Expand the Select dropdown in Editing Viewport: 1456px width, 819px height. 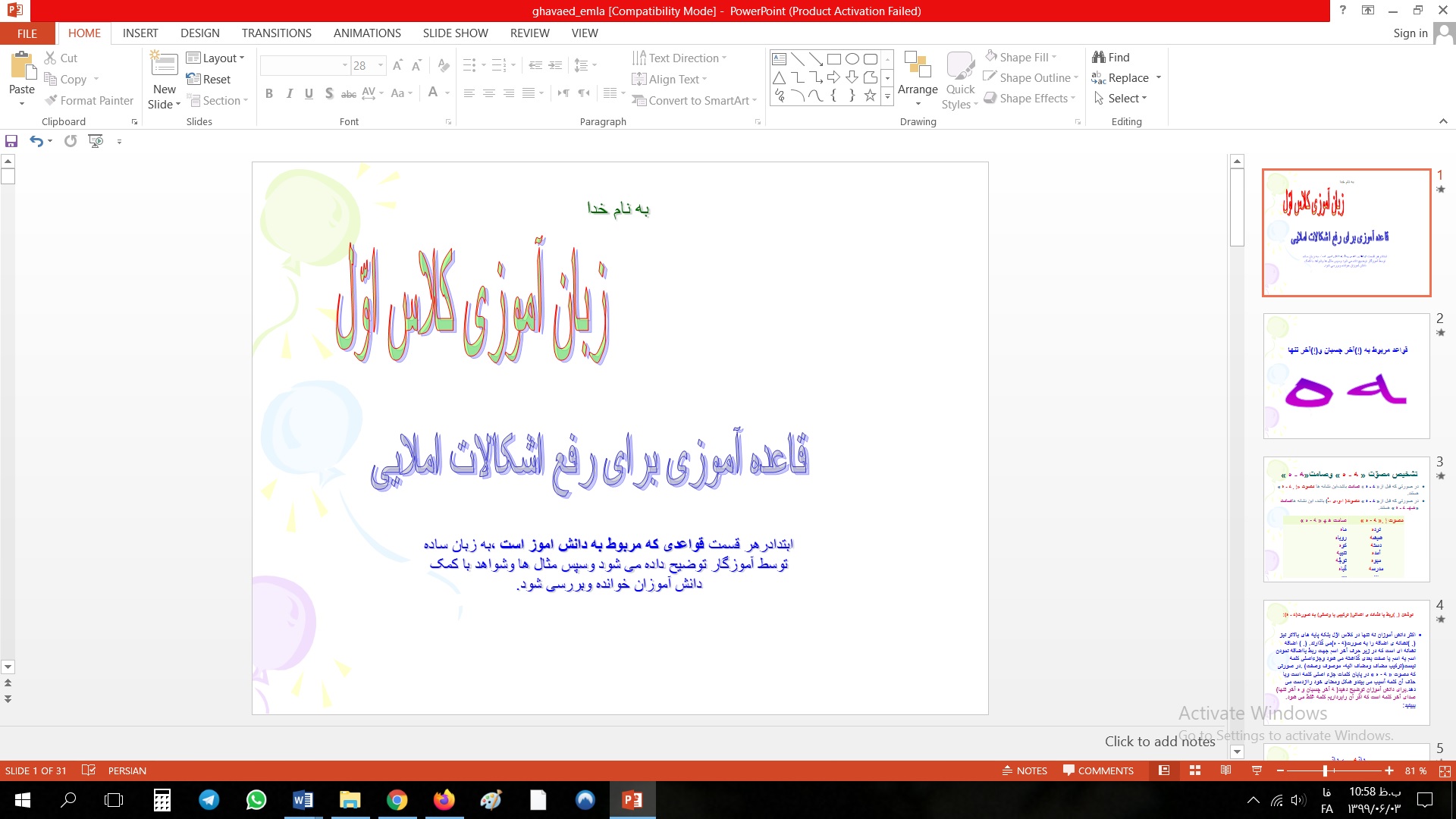(x=1122, y=99)
